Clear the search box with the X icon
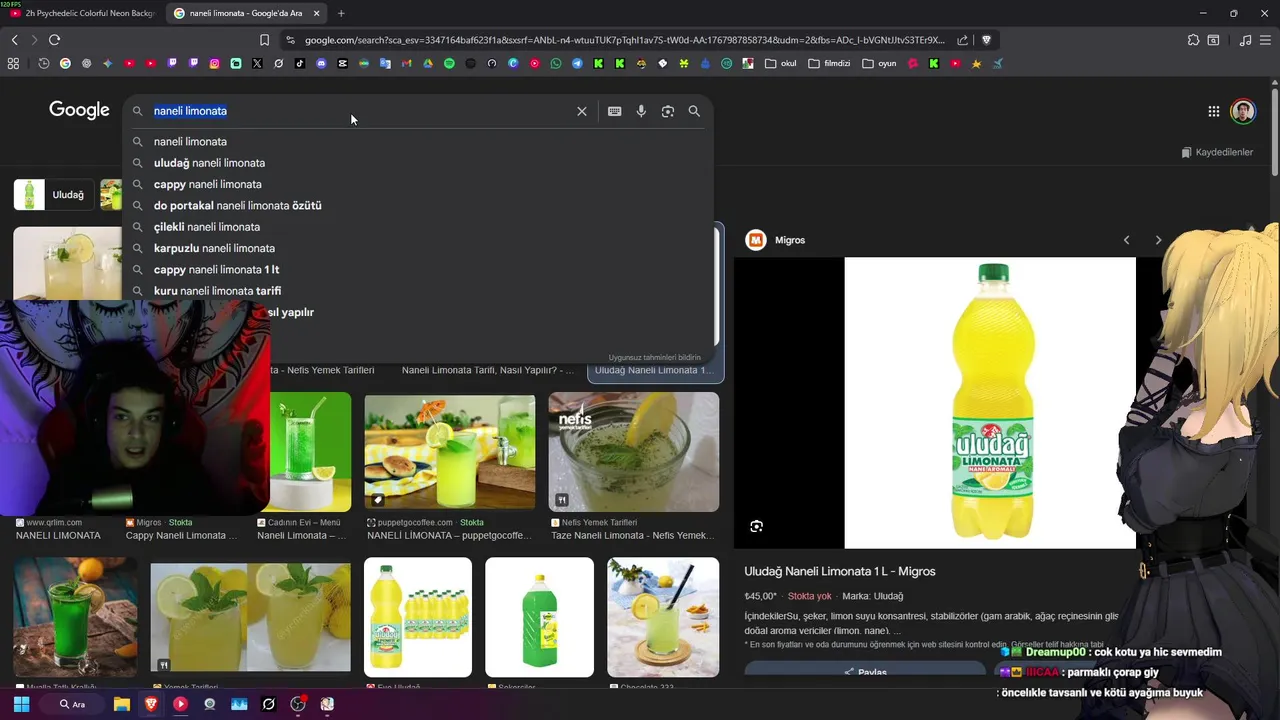Screen dimensions: 1280x720 tap(582, 111)
